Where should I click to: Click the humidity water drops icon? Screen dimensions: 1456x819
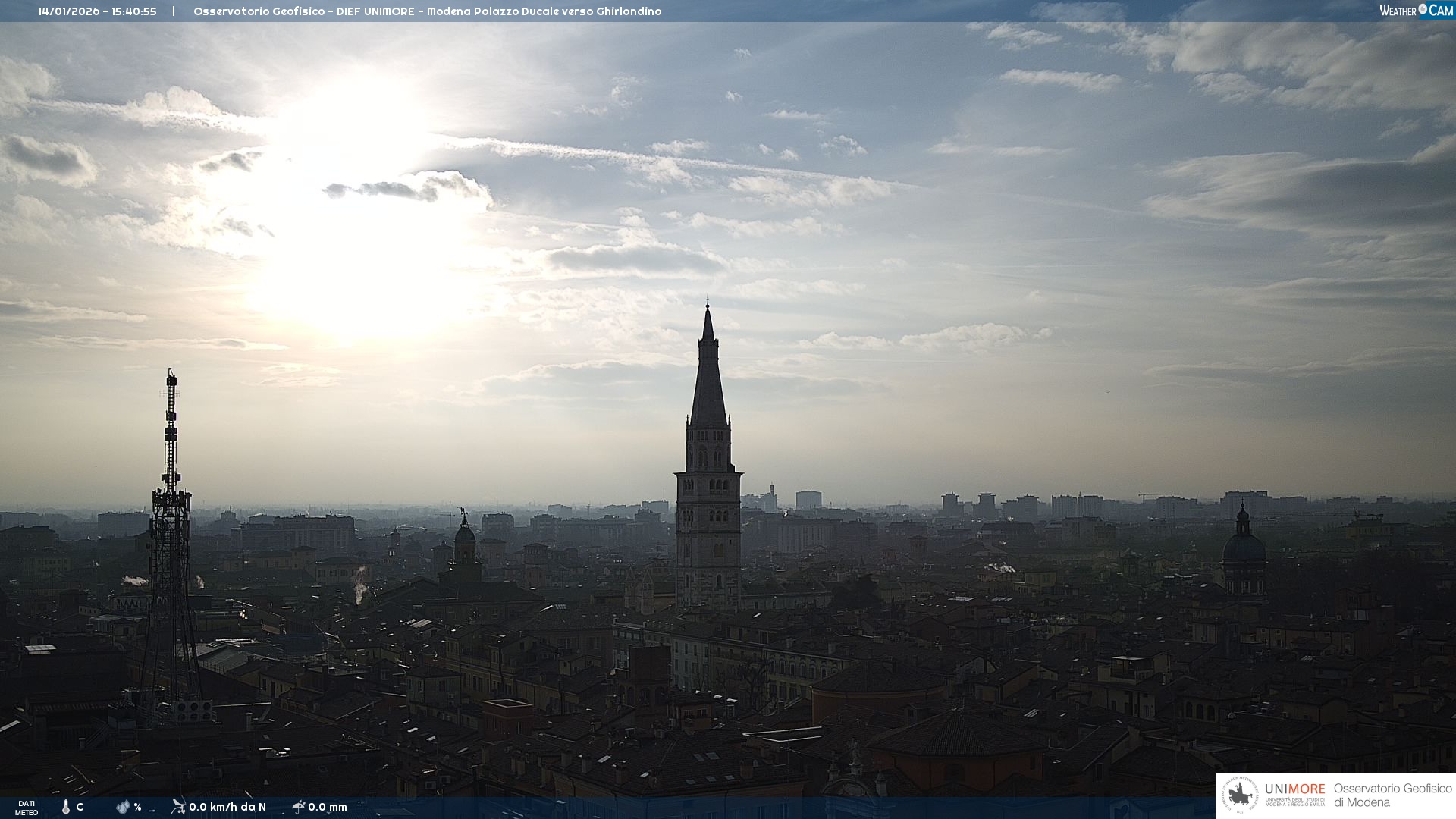click(x=123, y=807)
